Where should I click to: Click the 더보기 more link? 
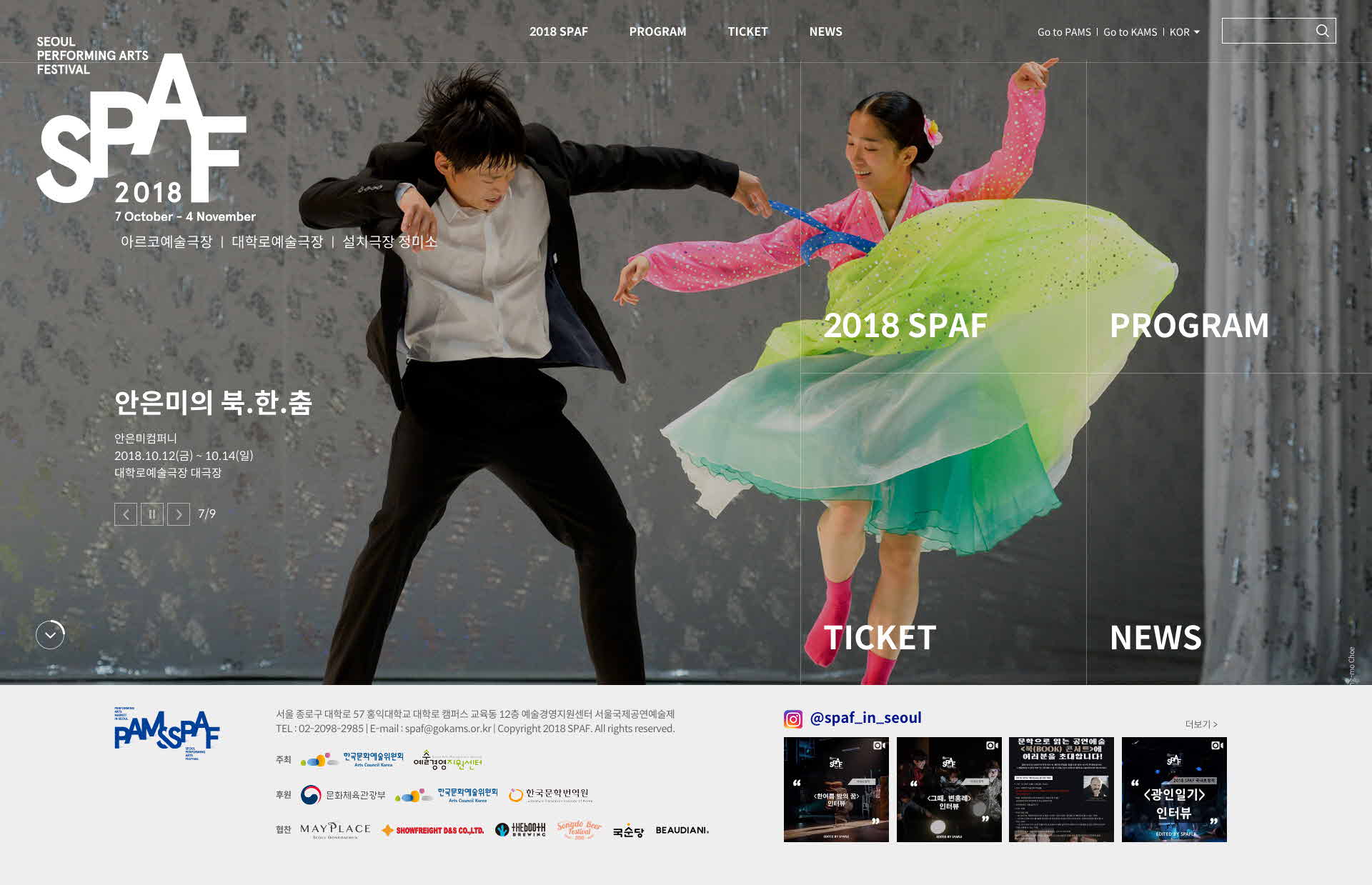tap(1200, 724)
